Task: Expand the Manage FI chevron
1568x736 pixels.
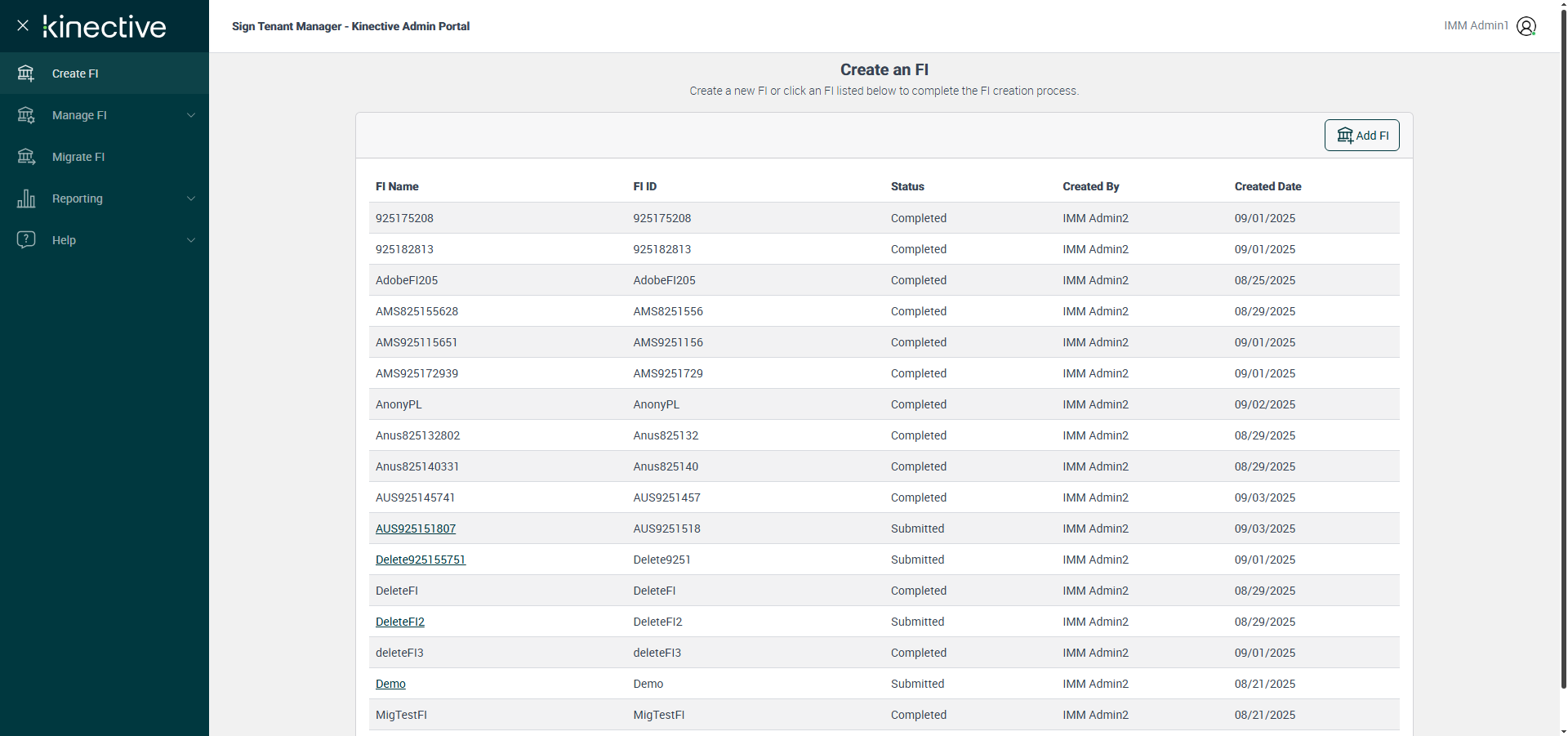Action: (191, 115)
